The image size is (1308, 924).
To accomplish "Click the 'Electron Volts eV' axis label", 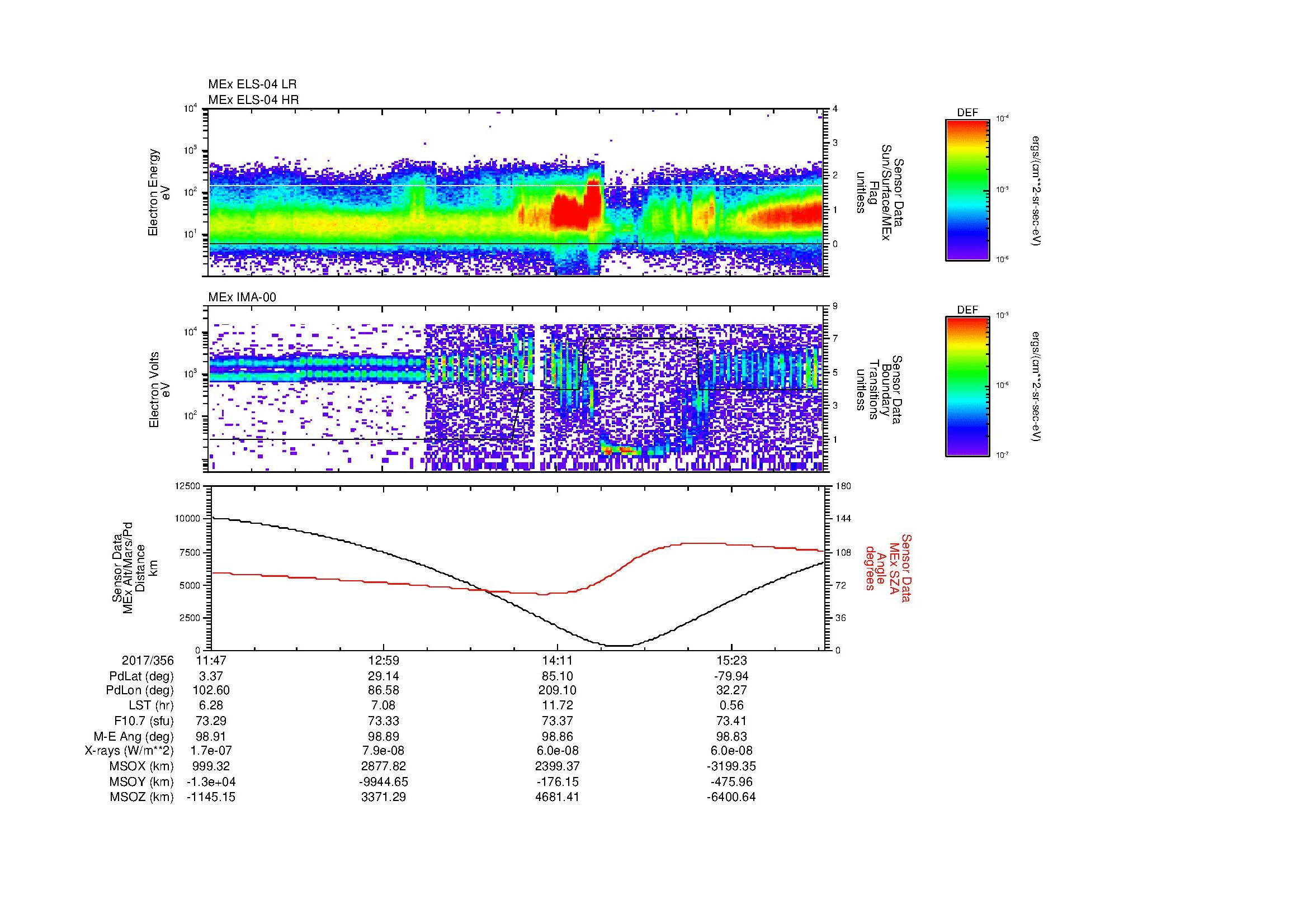I will pyautogui.click(x=159, y=390).
